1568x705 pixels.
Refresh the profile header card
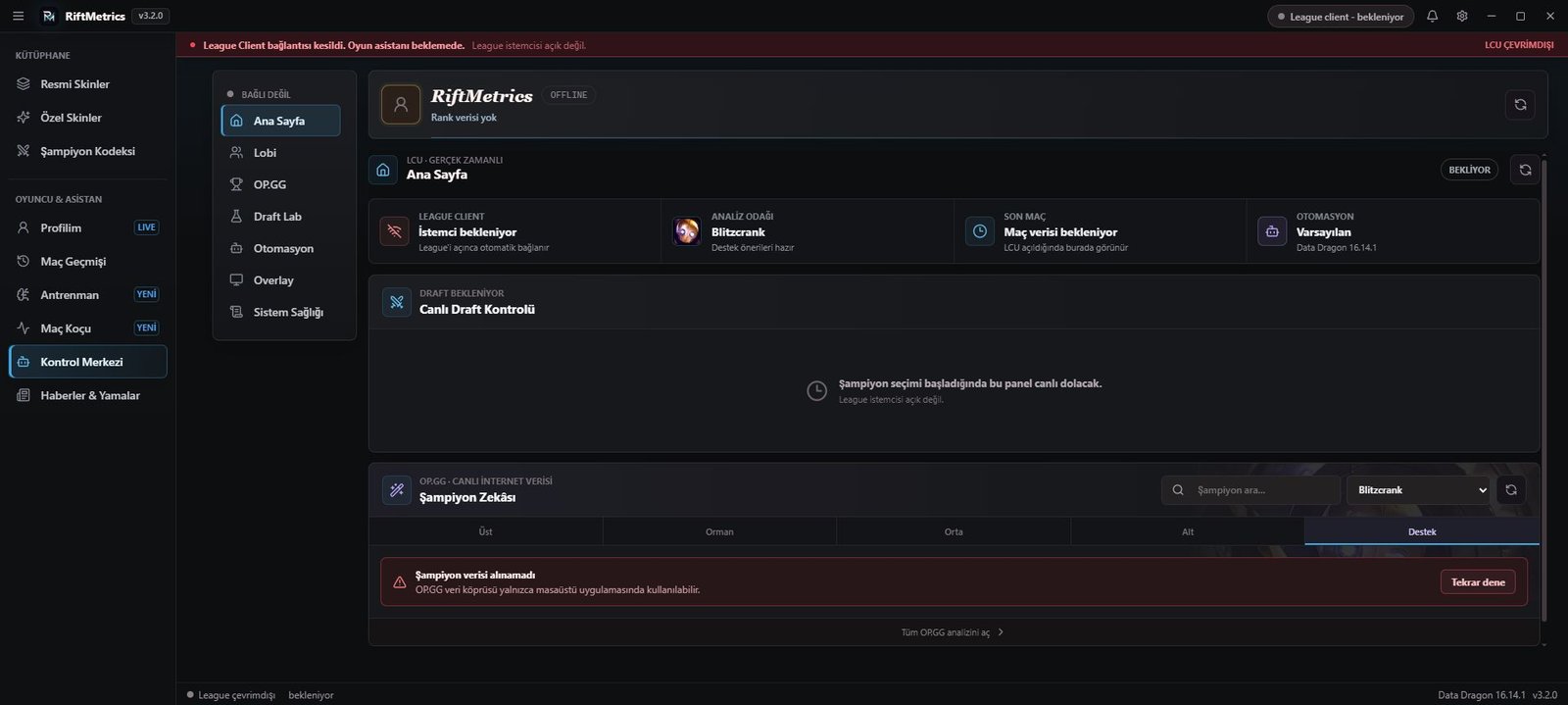(x=1520, y=104)
